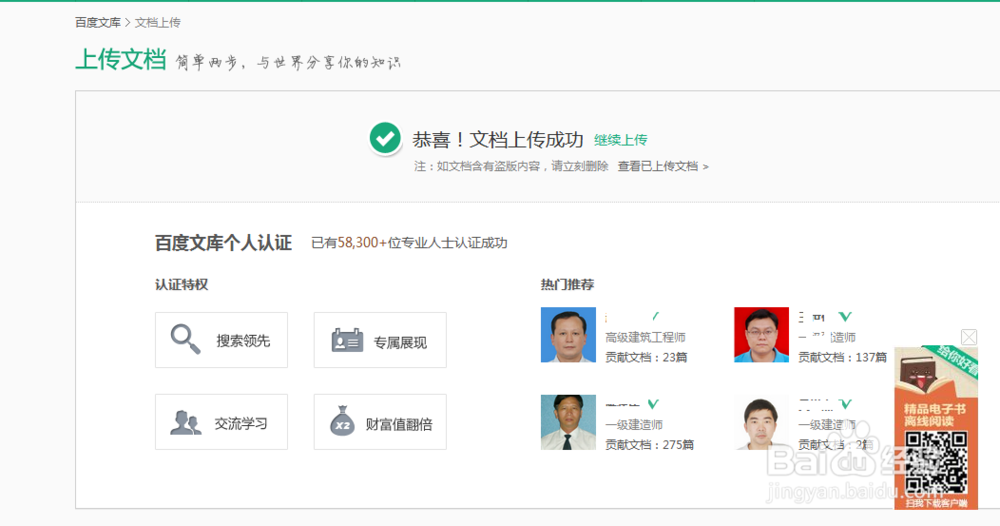Select the 搜索领先 privilege label
This screenshot has height=526, width=1000.
[243, 341]
